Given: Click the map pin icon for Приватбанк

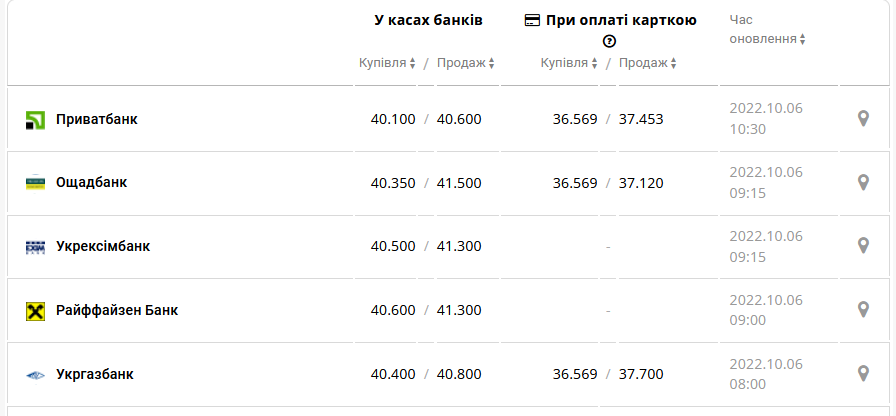Looking at the screenshot, I should 864,119.
